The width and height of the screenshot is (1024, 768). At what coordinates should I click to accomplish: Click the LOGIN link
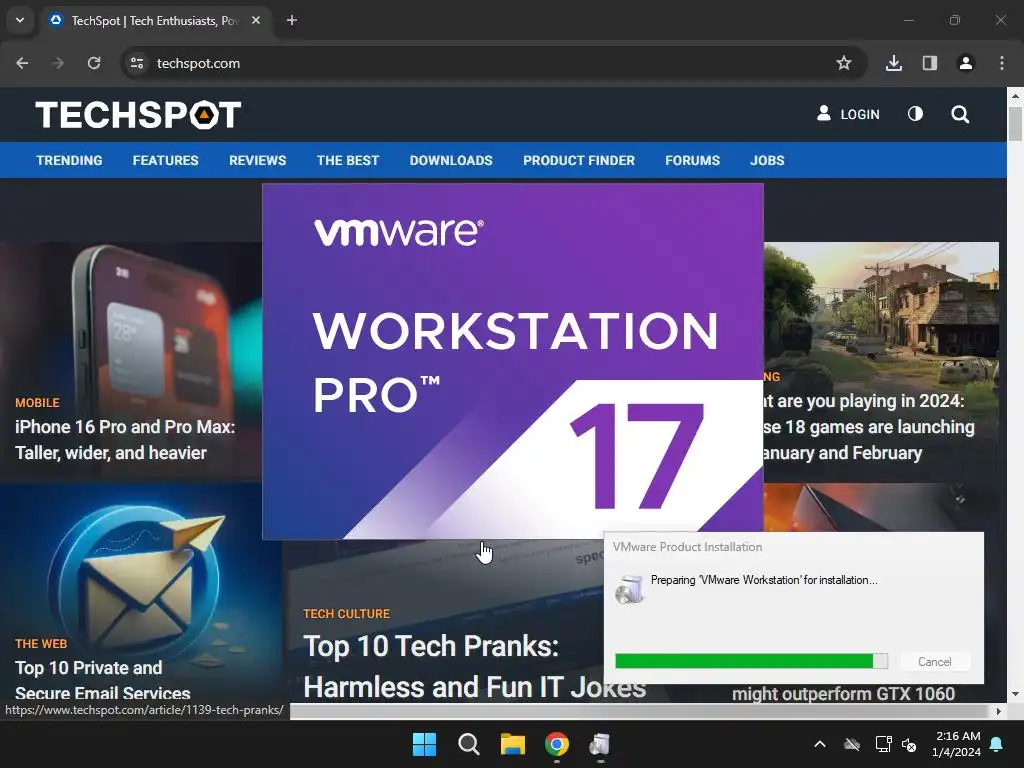(x=848, y=114)
